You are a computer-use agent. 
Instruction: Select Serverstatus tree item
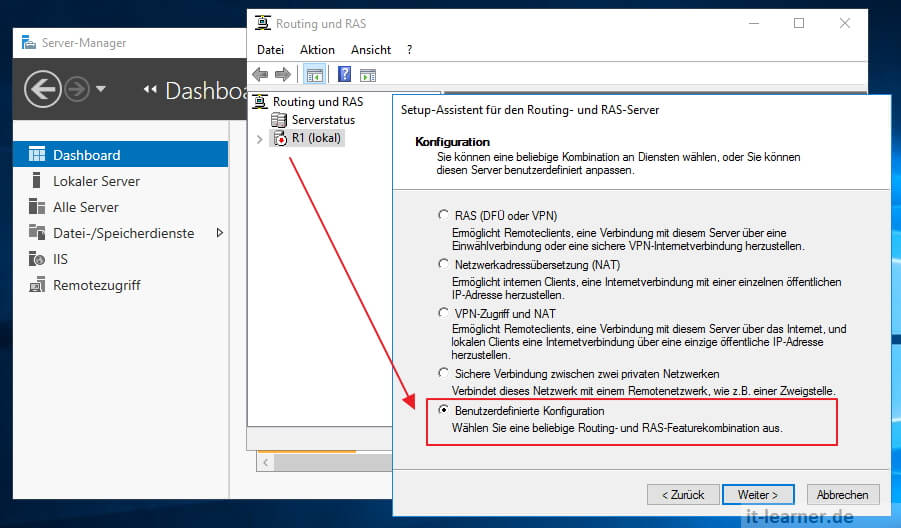(323, 120)
